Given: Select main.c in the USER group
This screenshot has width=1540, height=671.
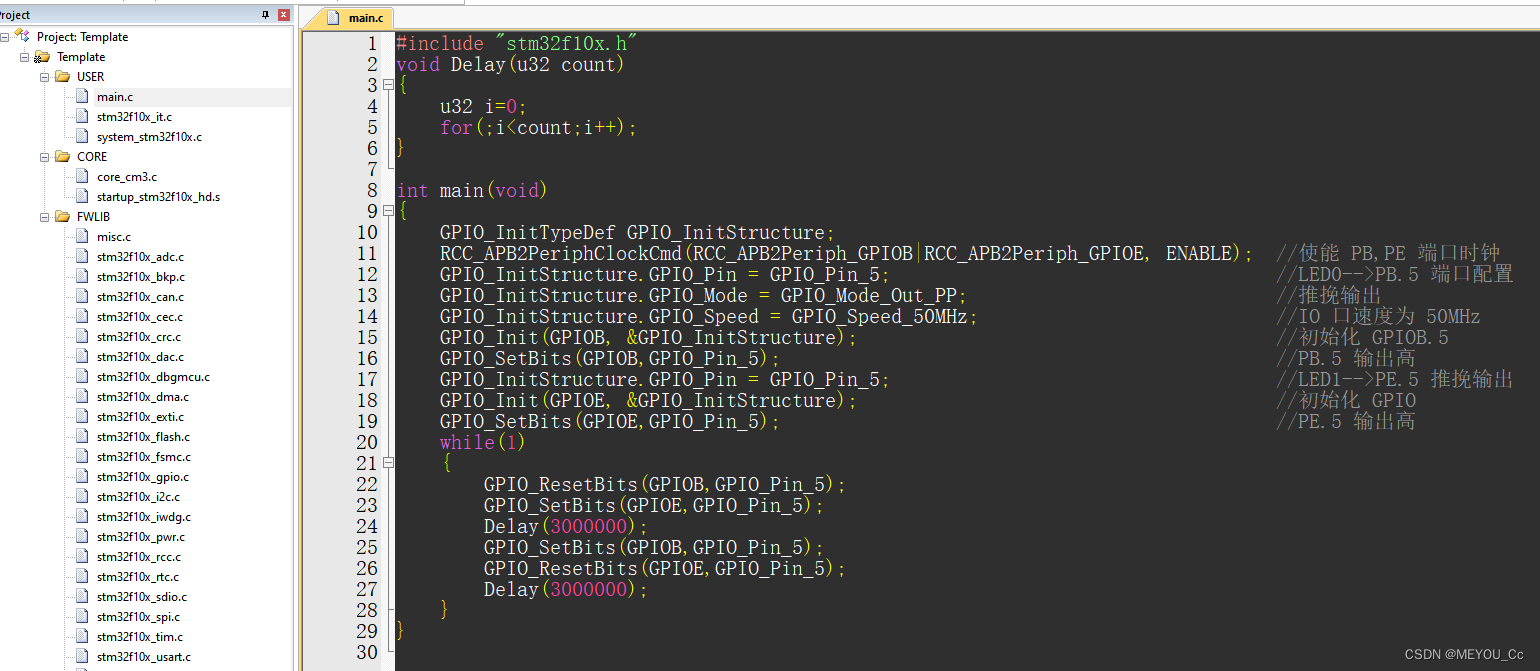Looking at the screenshot, I should 114,97.
